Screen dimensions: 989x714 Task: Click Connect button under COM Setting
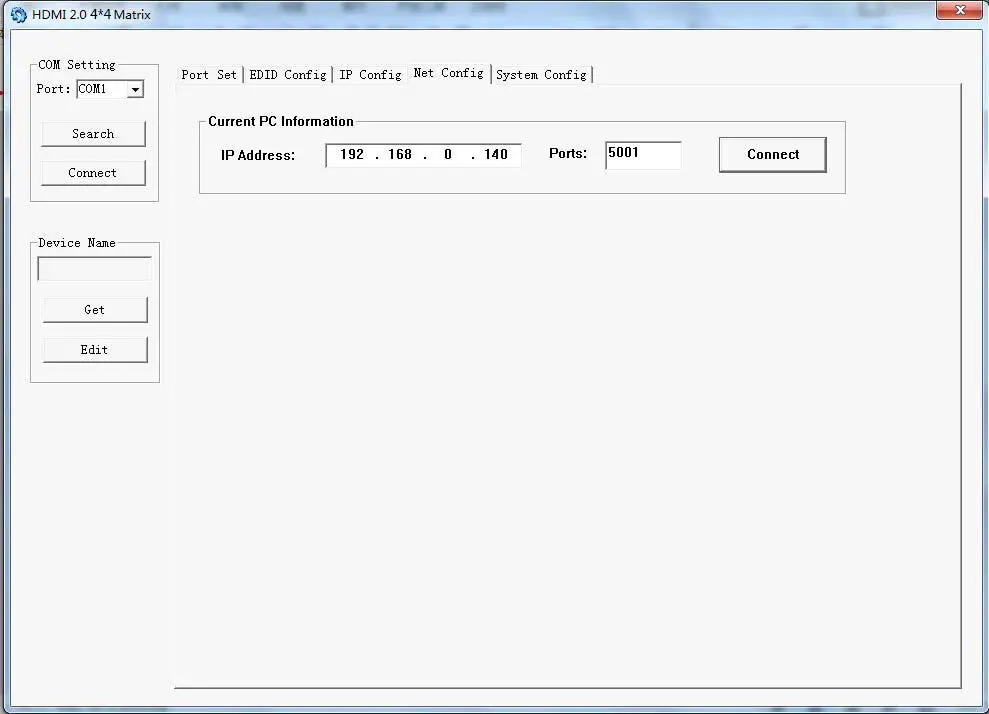[x=93, y=173]
